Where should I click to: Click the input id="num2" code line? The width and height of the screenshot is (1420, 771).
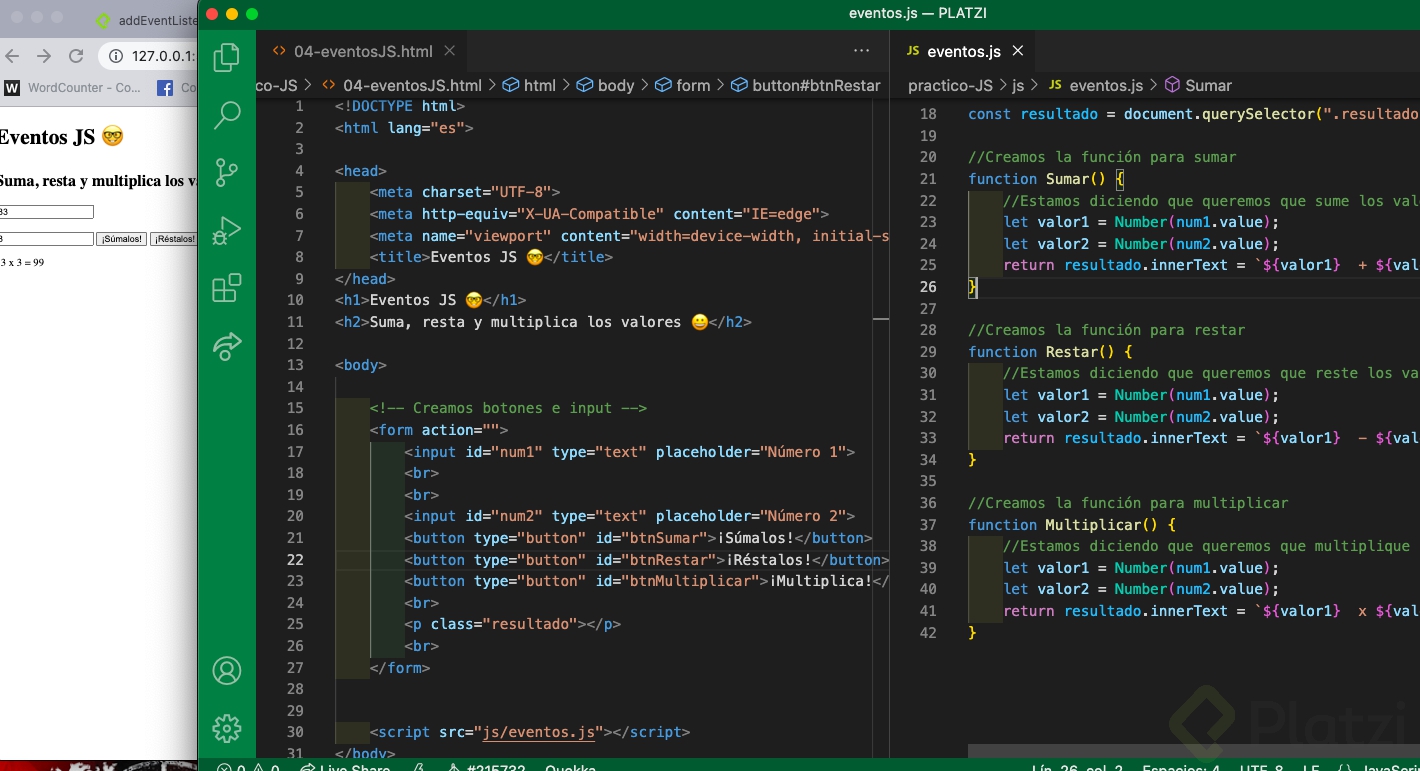(x=630, y=516)
